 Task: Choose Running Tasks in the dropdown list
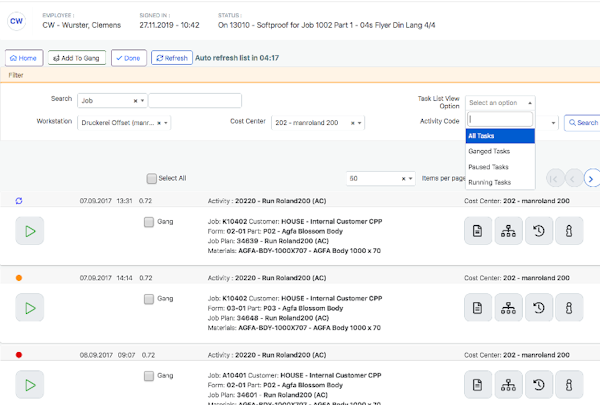[x=489, y=182]
